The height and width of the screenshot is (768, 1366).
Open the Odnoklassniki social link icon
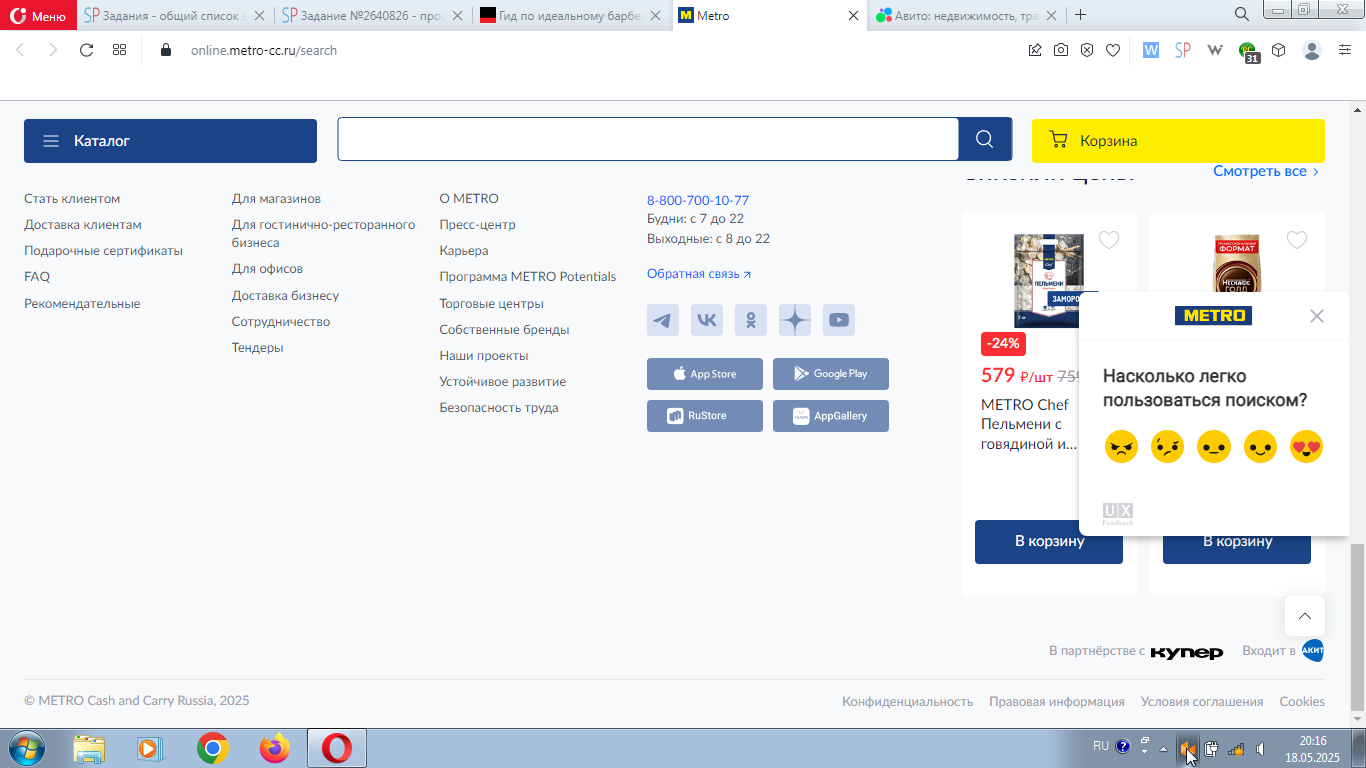coord(751,320)
